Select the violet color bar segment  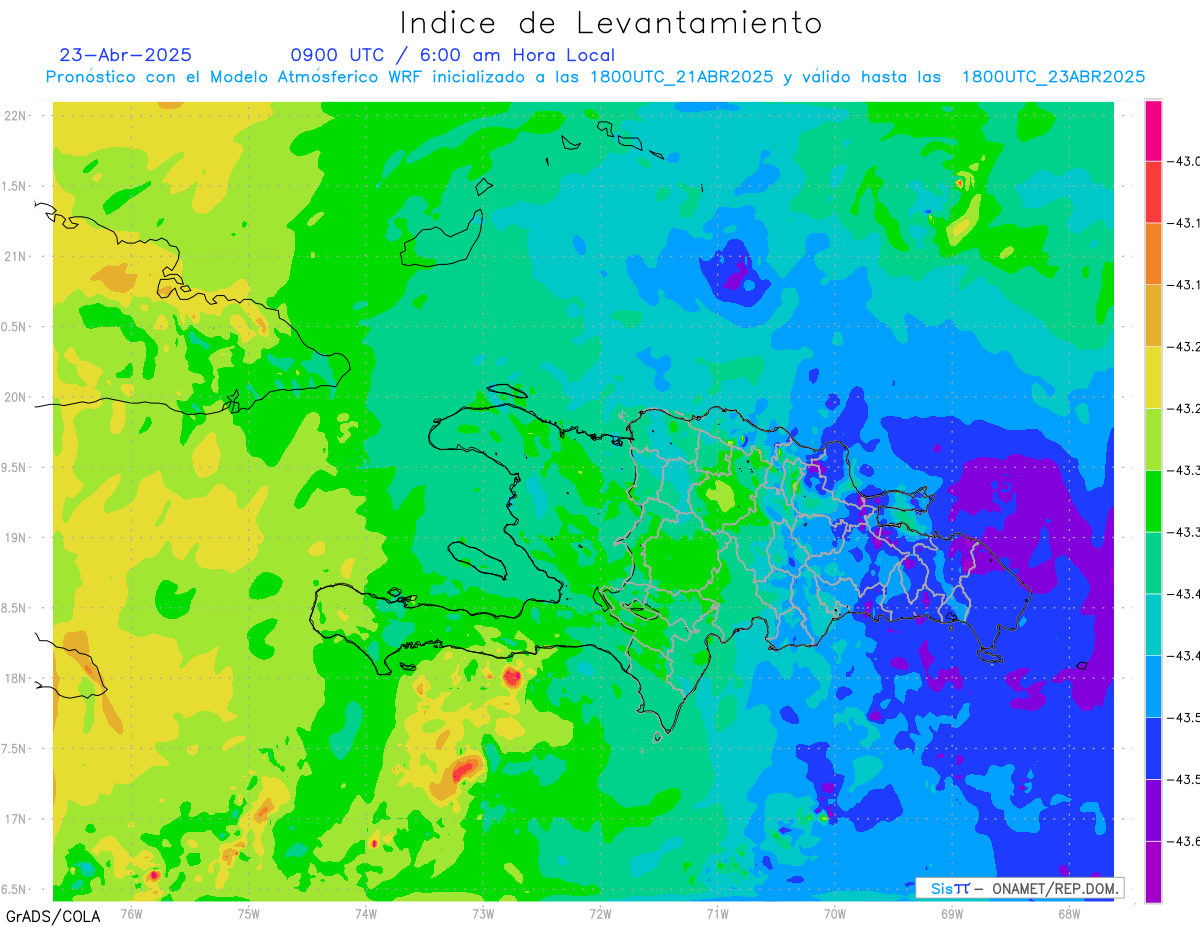(x=1153, y=810)
